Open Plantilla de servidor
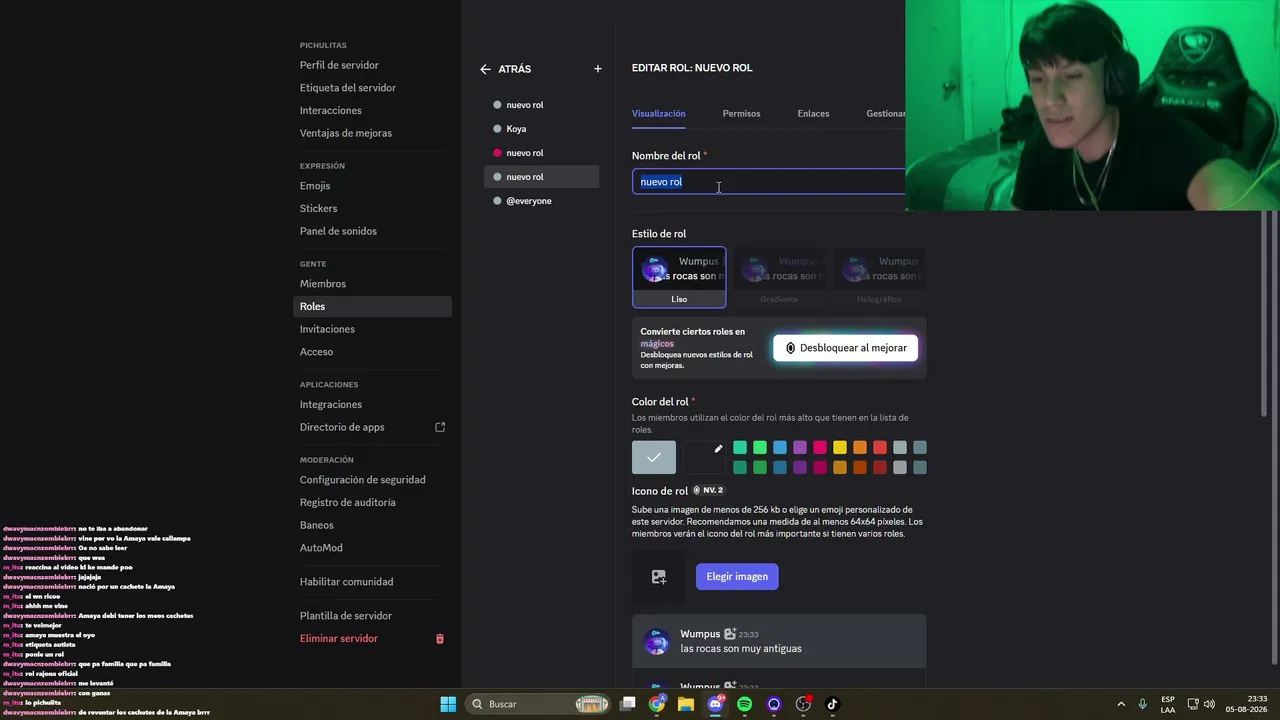Viewport: 1280px width, 720px height. (372, 616)
